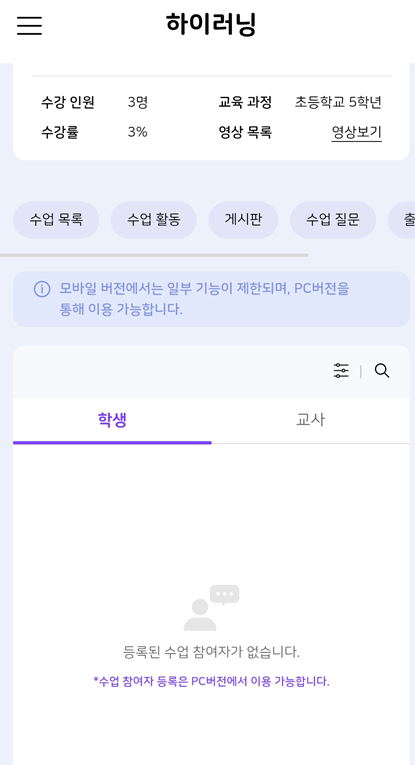Select the 수업 목록 chip
The image size is (415, 765).
(56, 220)
